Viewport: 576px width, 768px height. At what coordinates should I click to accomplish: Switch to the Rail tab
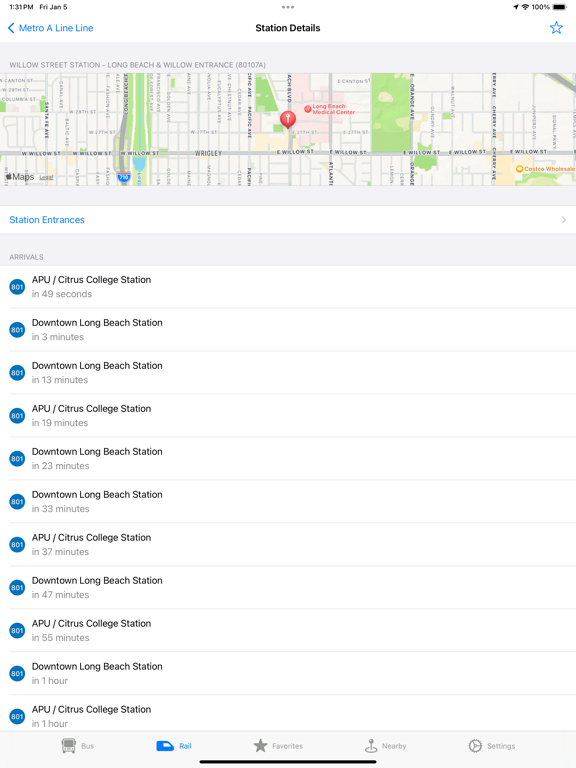tap(174, 746)
